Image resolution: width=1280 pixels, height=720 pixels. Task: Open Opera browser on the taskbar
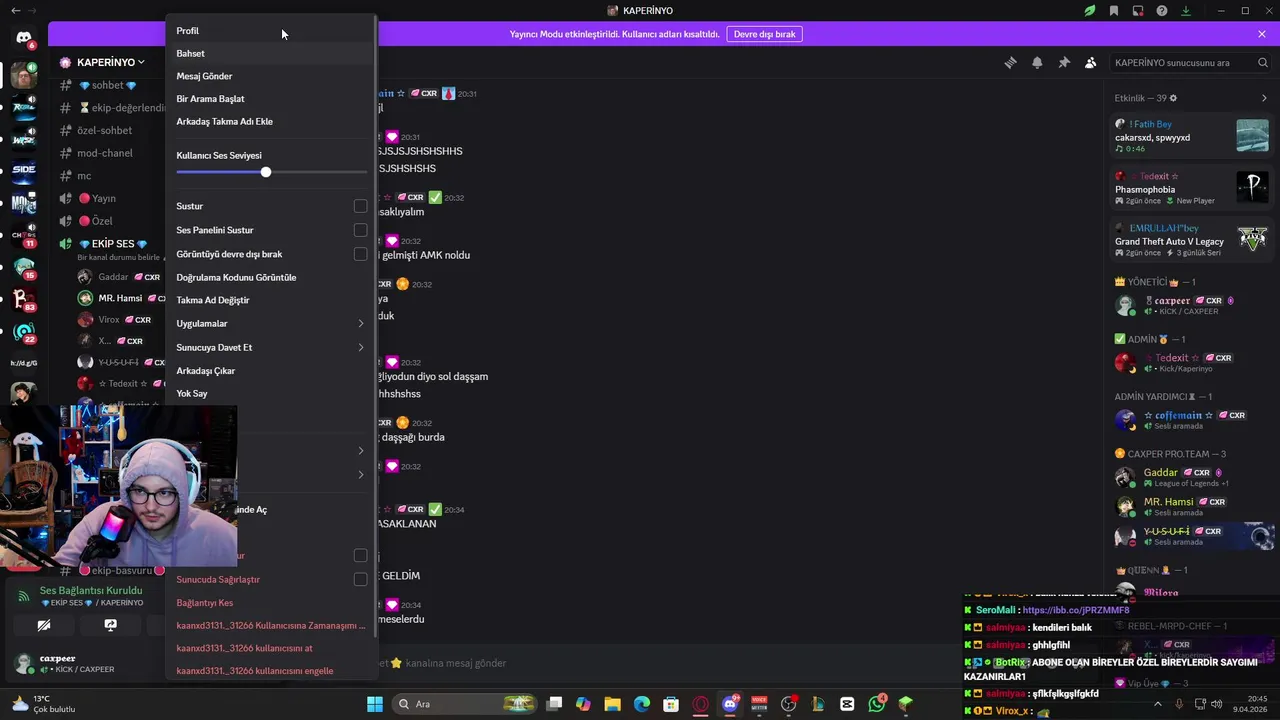(x=701, y=704)
